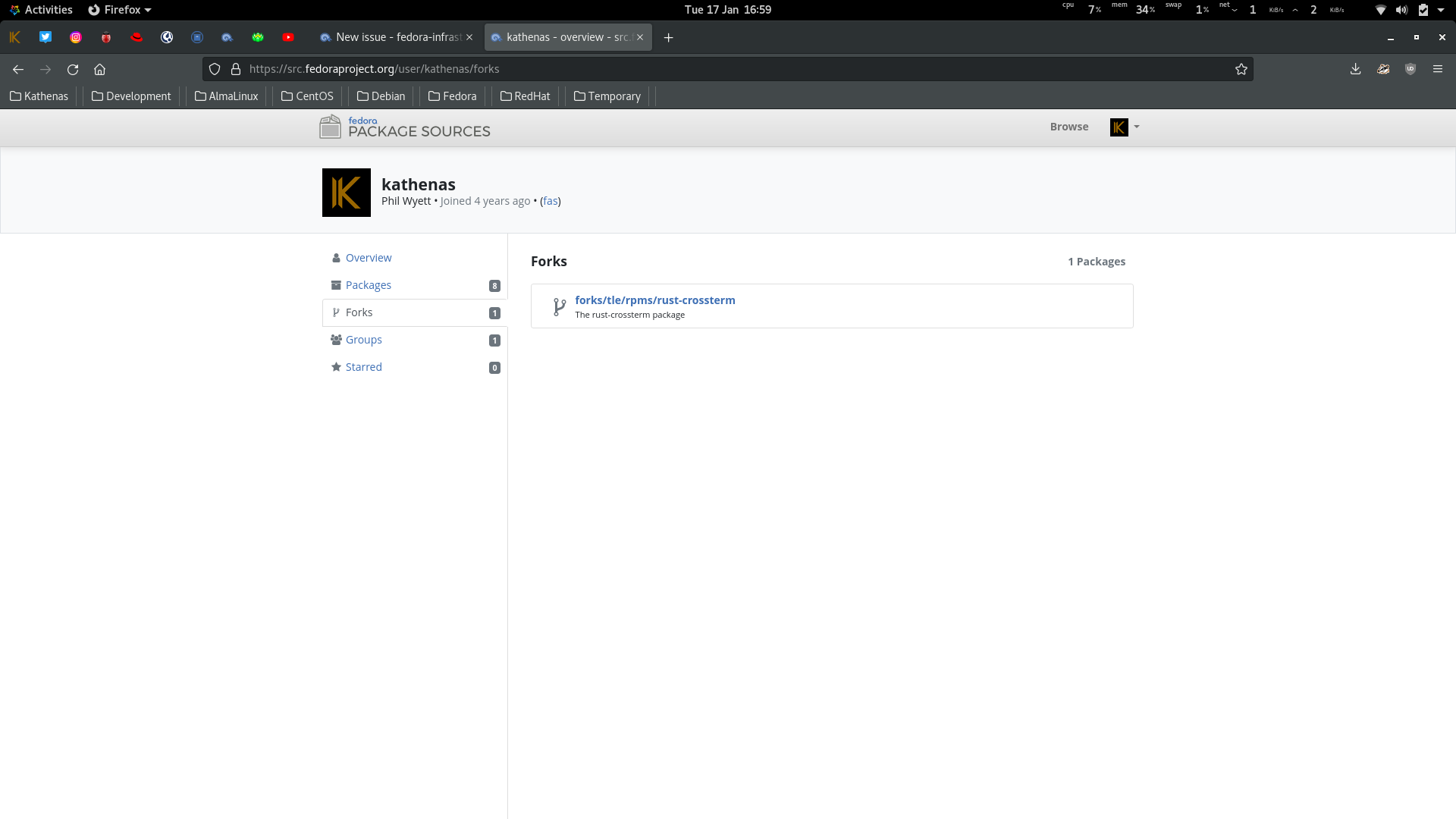Switch to the pinned Instagram tab
This screenshot has height=819, width=1456.
(76, 37)
